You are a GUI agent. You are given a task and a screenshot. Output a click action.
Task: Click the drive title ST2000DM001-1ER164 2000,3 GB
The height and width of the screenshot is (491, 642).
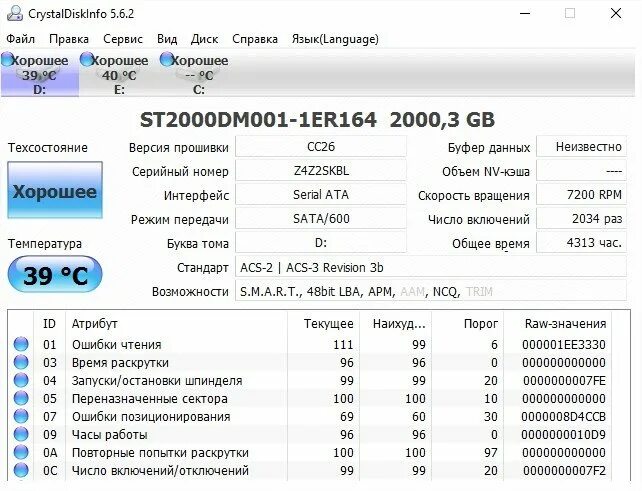tap(317, 120)
